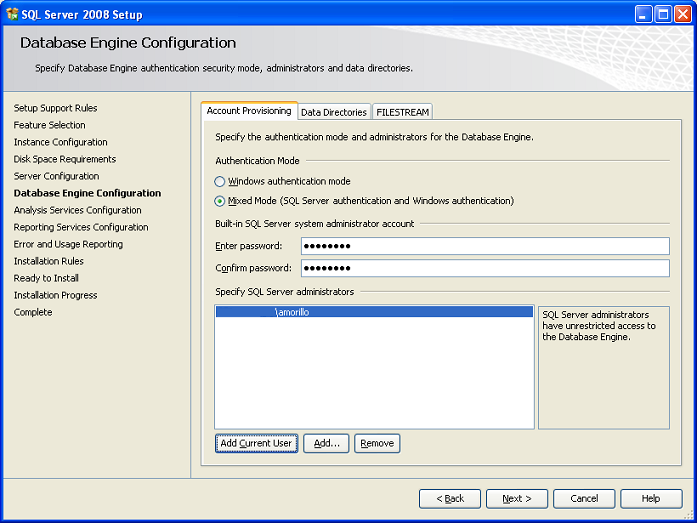
Task: Click Analysis Services Configuration step
Action: [x=78, y=210]
